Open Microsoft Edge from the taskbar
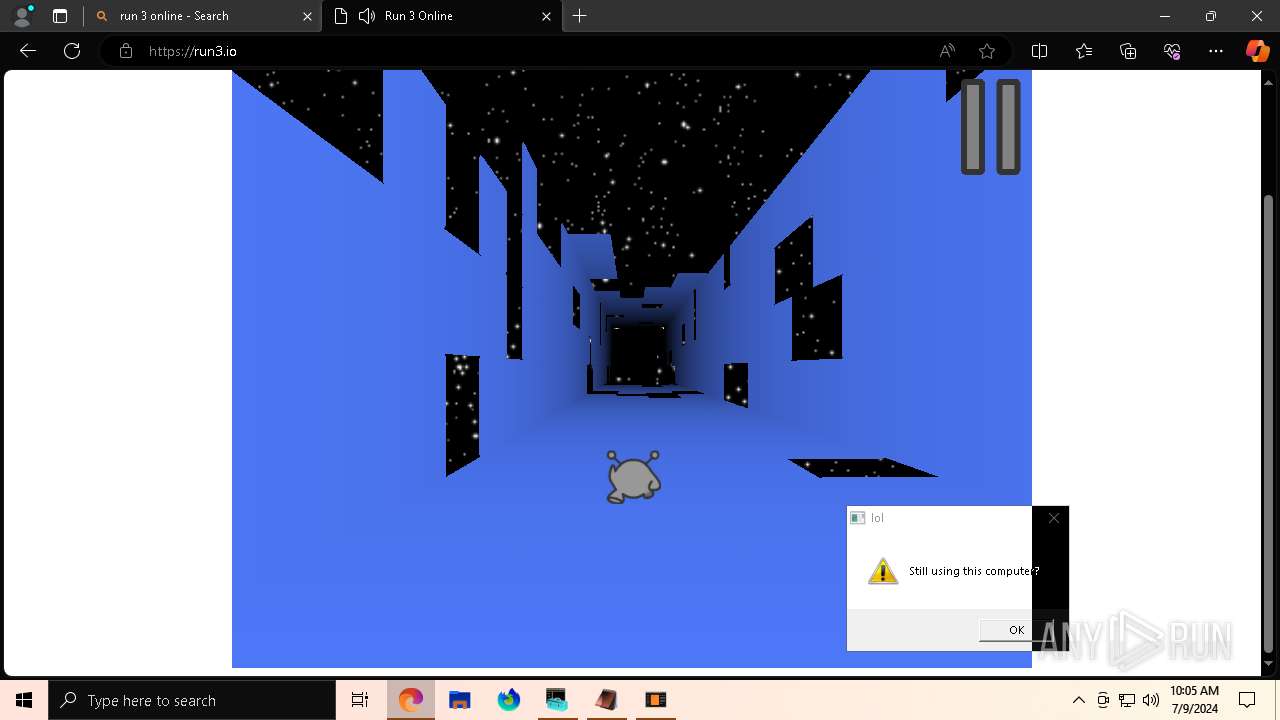The height and width of the screenshot is (720, 1280). [x=410, y=700]
